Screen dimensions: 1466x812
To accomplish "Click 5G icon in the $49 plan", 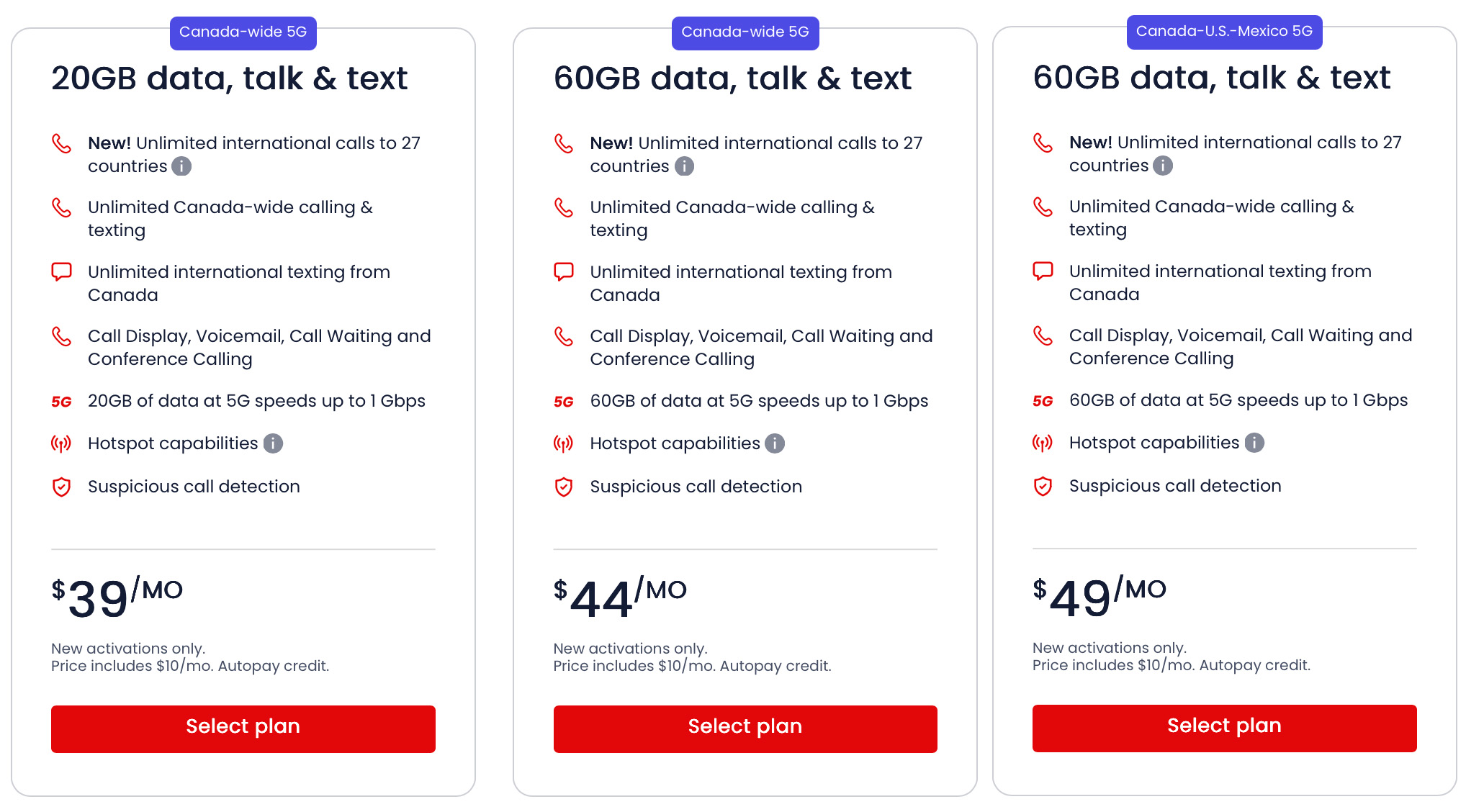I will [1043, 401].
